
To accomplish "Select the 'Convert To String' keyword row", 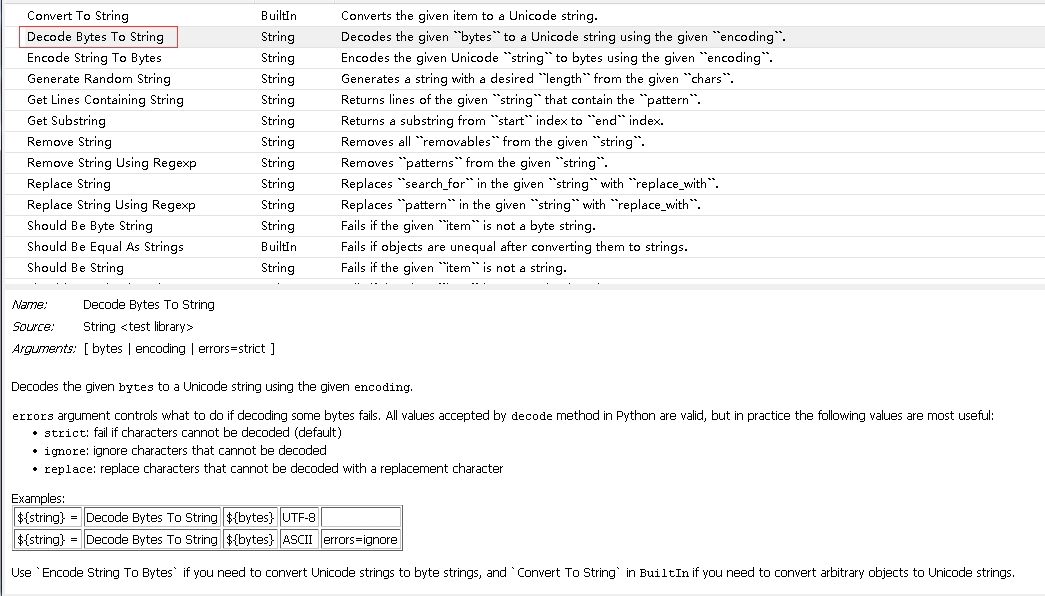I will tap(524, 15).
